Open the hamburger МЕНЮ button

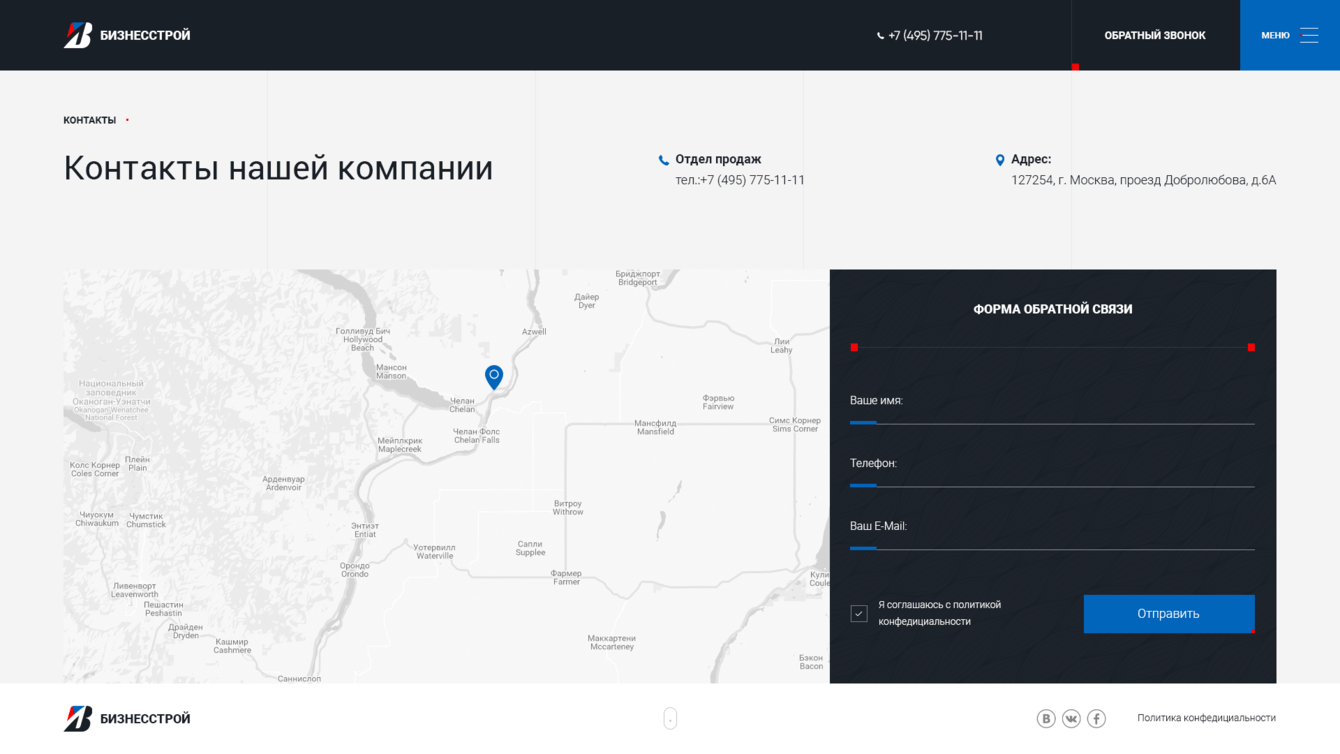[1290, 35]
